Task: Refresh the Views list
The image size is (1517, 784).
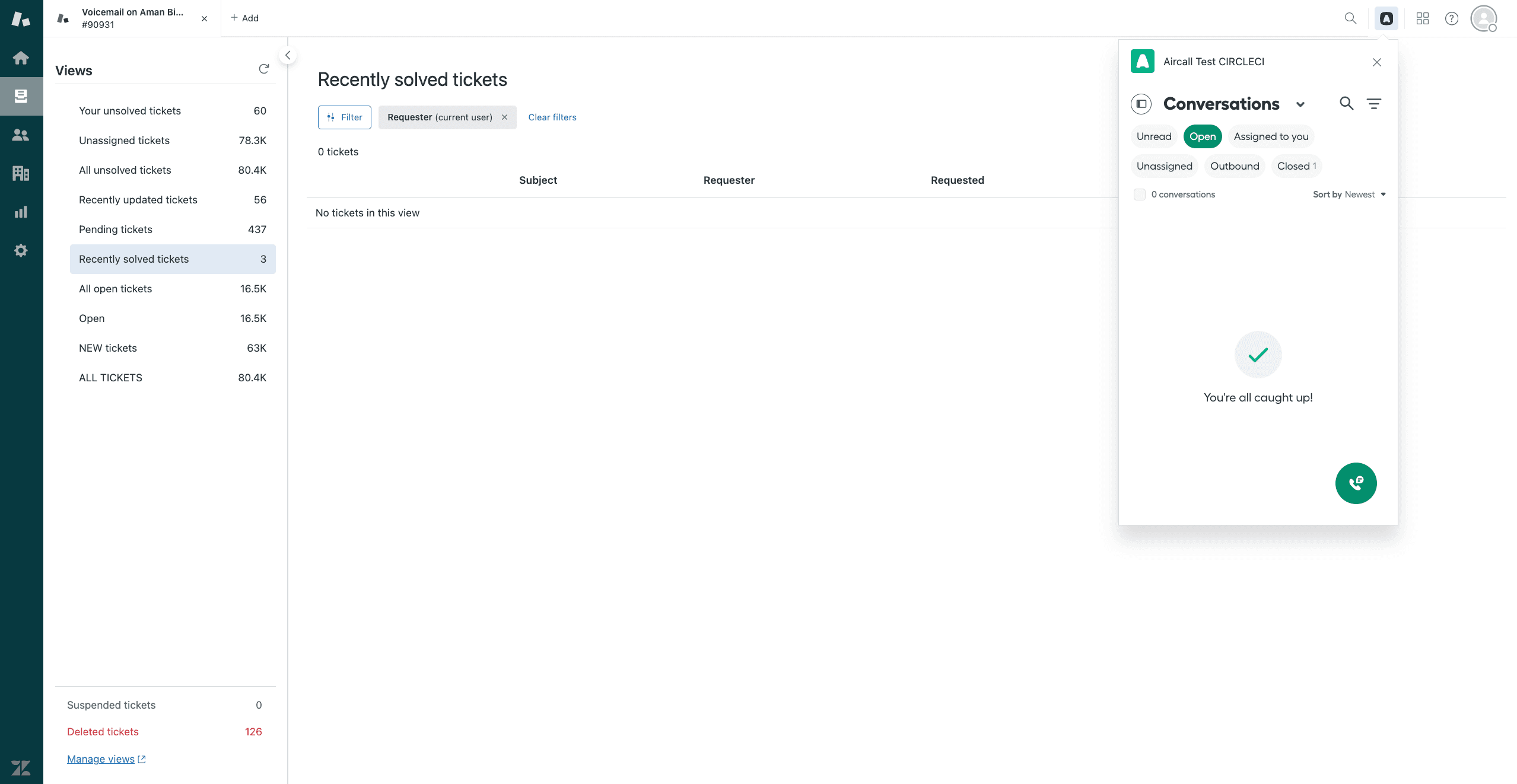Action: pyautogui.click(x=263, y=69)
